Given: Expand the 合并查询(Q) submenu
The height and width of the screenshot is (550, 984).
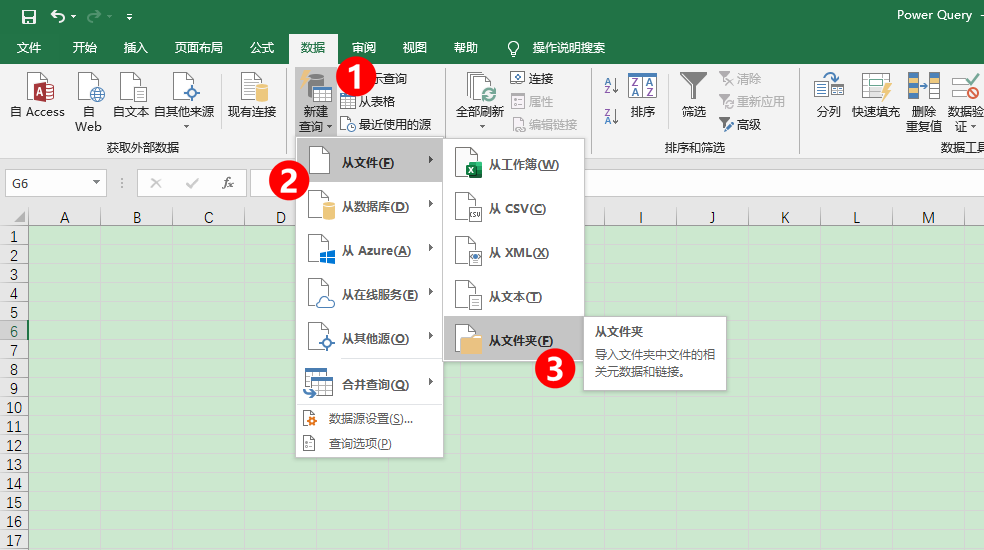Looking at the screenshot, I should click(x=370, y=383).
